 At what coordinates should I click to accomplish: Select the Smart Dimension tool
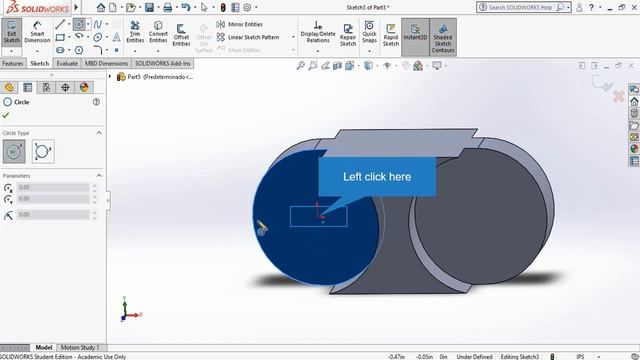37,32
